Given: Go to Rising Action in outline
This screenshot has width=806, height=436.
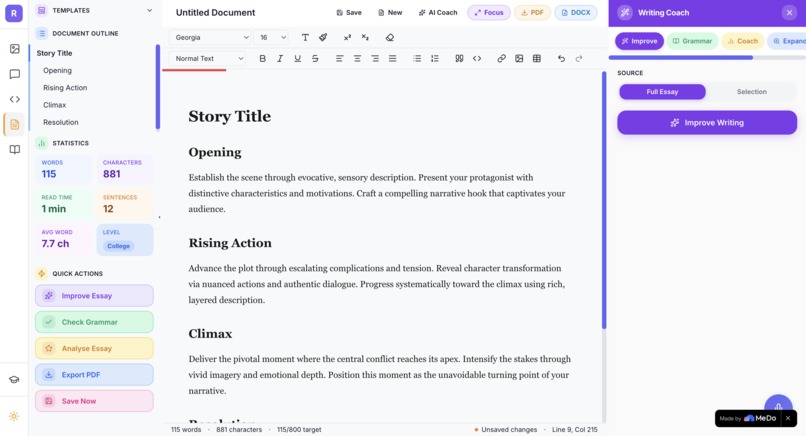Looking at the screenshot, I should (65, 88).
